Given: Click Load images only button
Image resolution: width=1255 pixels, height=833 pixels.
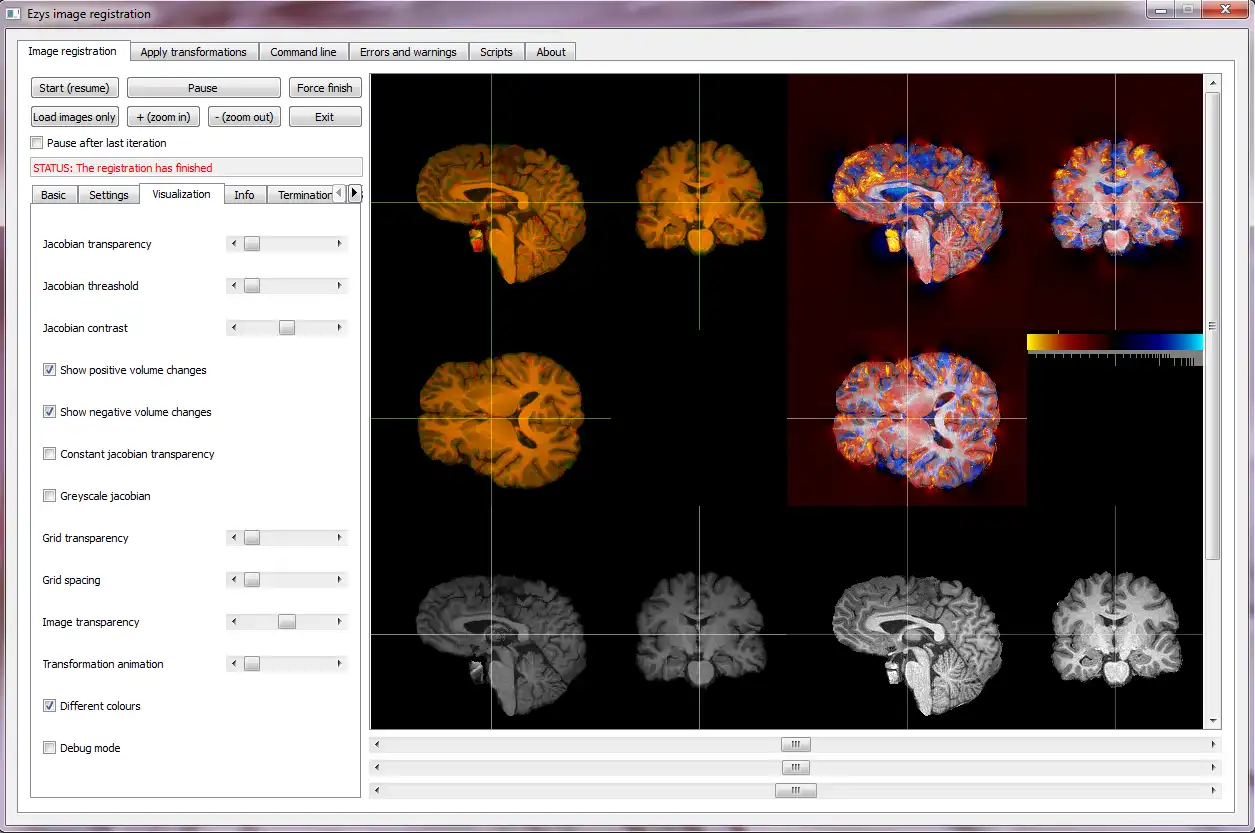Looking at the screenshot, I should point(74,117).
